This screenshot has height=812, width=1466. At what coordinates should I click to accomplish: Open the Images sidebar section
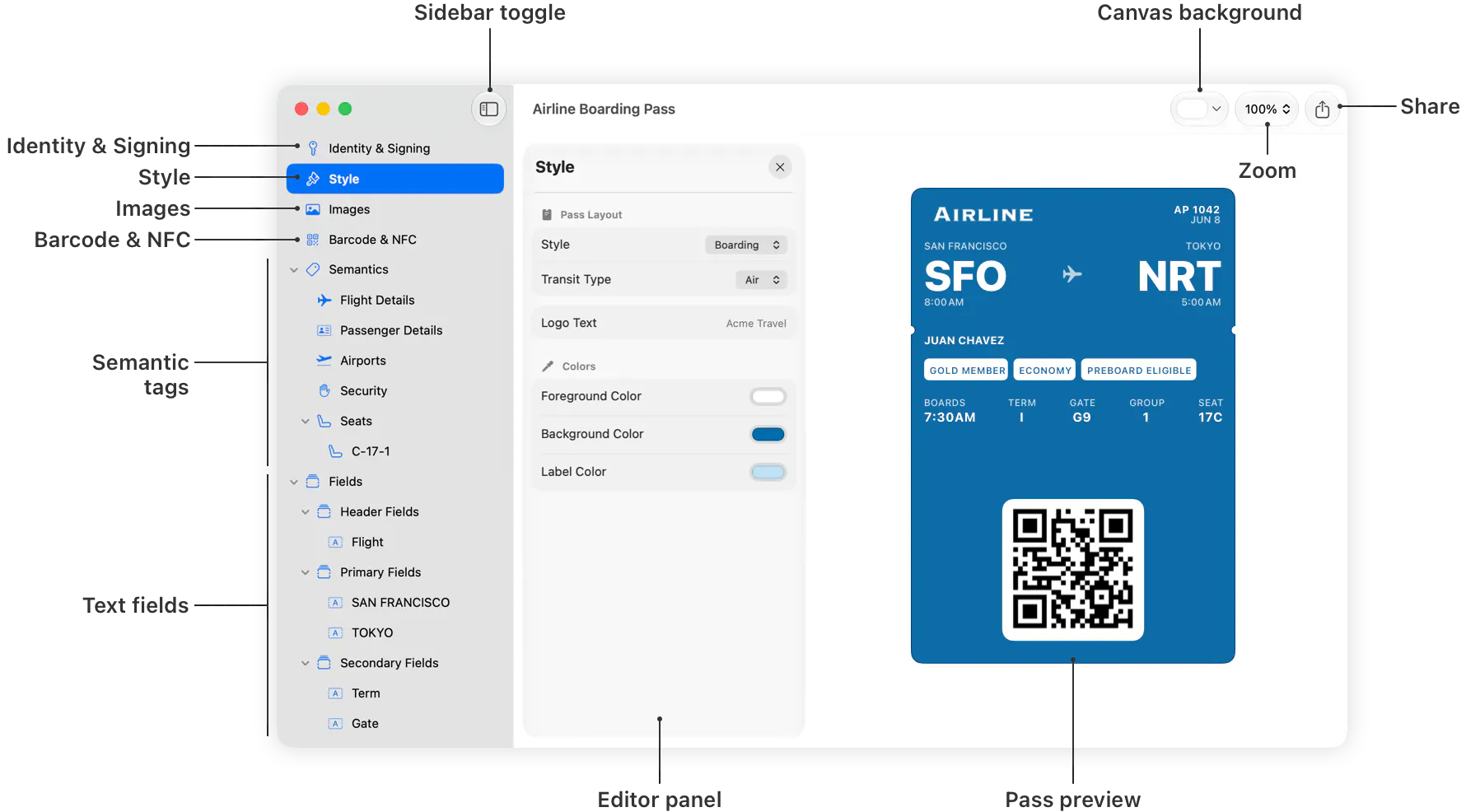(x=395, y=209)
